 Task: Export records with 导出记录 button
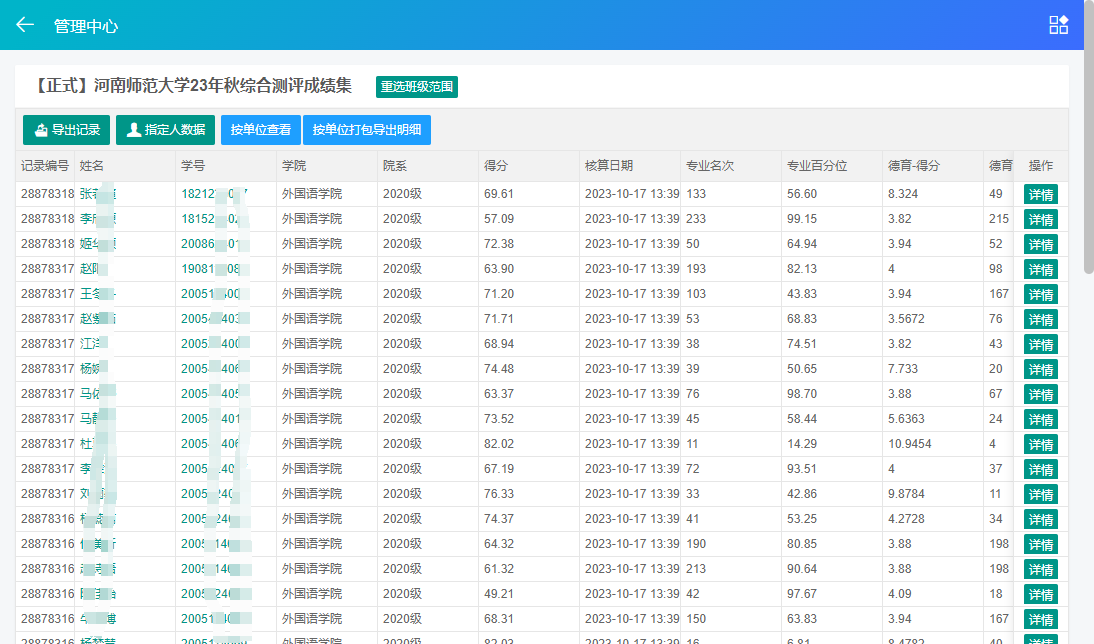[x=66, y=130]
